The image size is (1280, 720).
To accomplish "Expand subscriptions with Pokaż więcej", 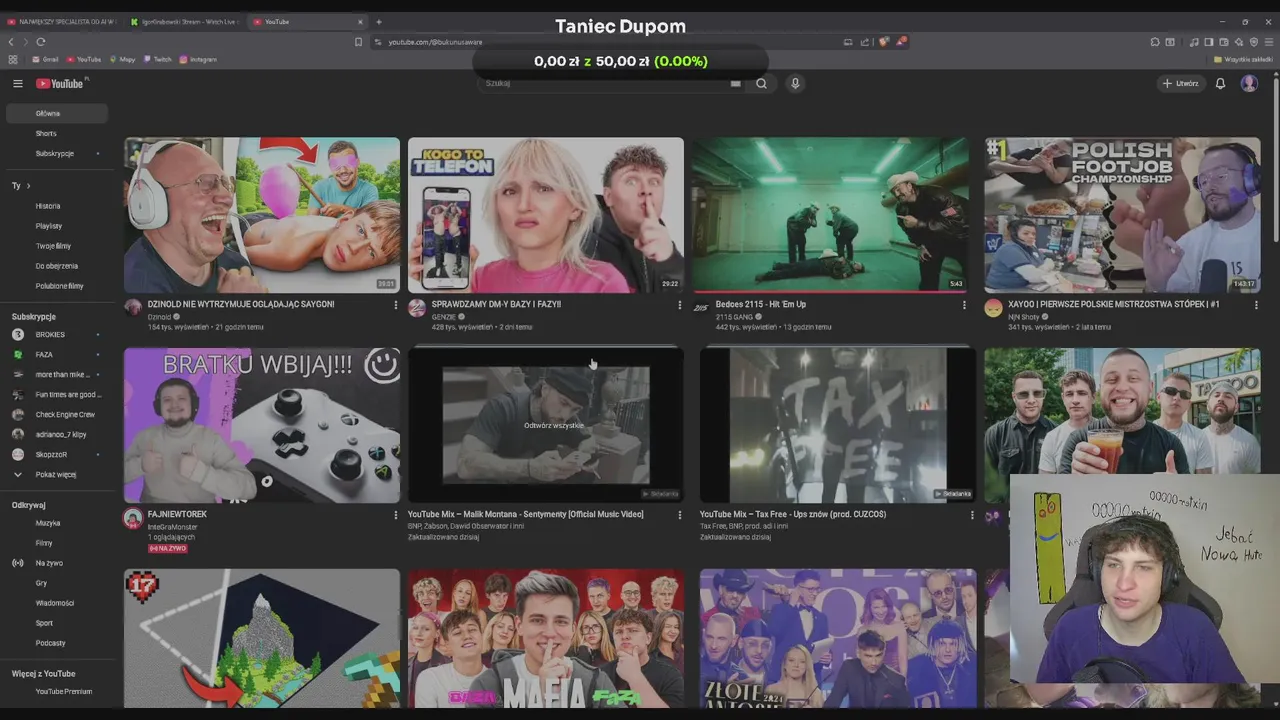I will (55, 475).
